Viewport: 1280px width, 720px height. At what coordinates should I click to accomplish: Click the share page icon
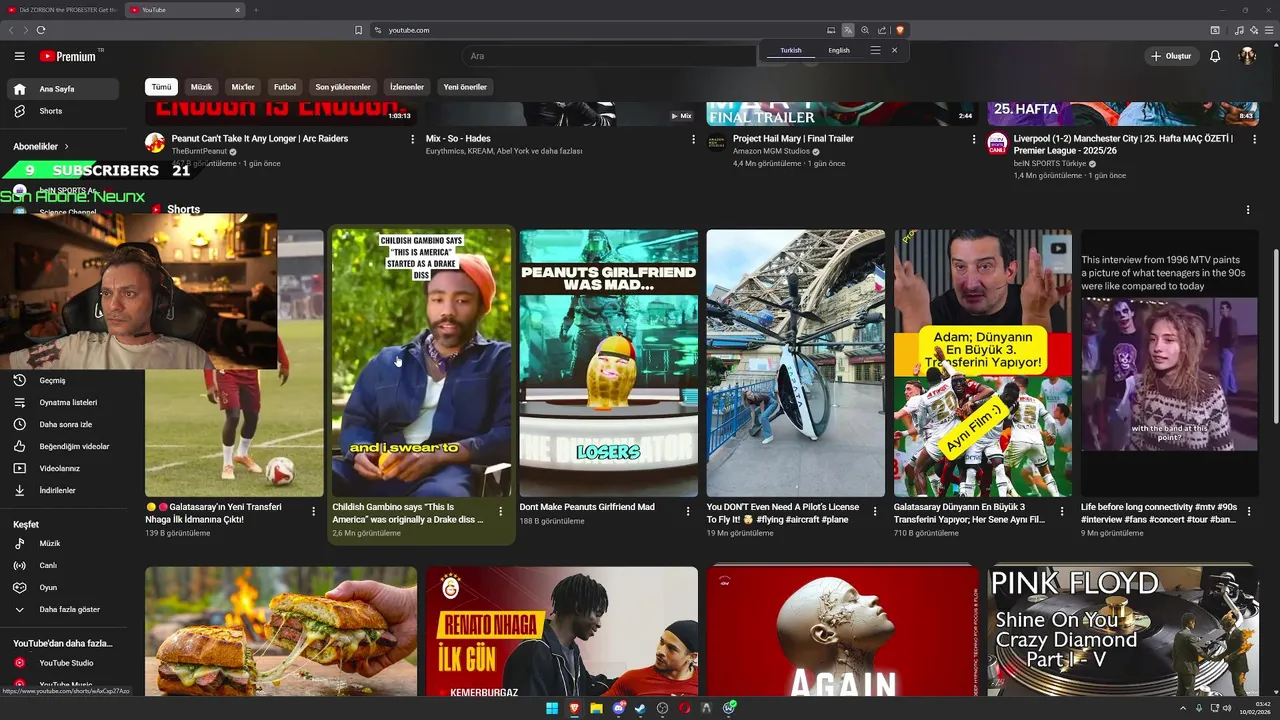click(x=882, y=30)
